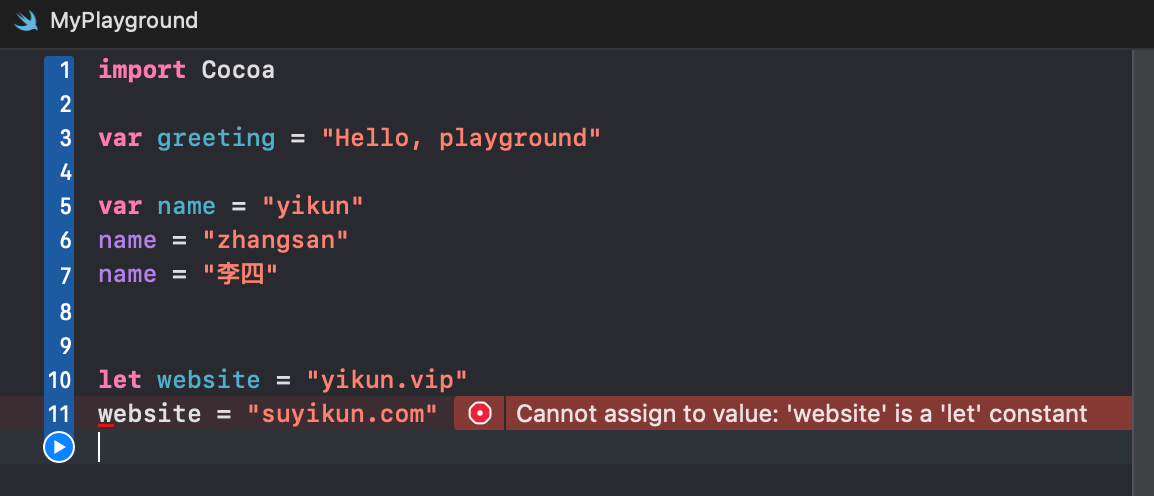Select line number 10 in the gutter

60,380
